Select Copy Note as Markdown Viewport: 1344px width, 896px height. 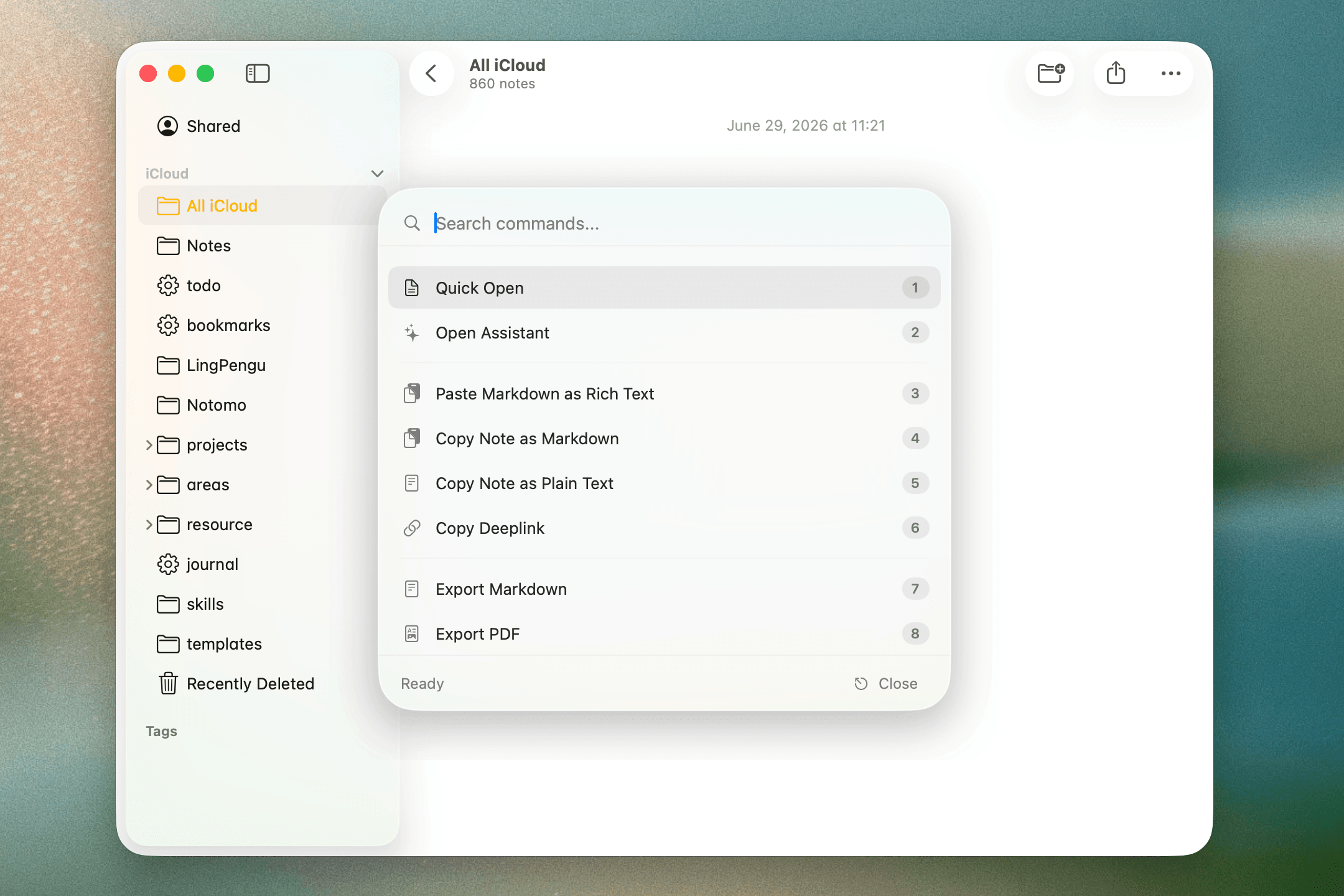click(x=664, y=439)
